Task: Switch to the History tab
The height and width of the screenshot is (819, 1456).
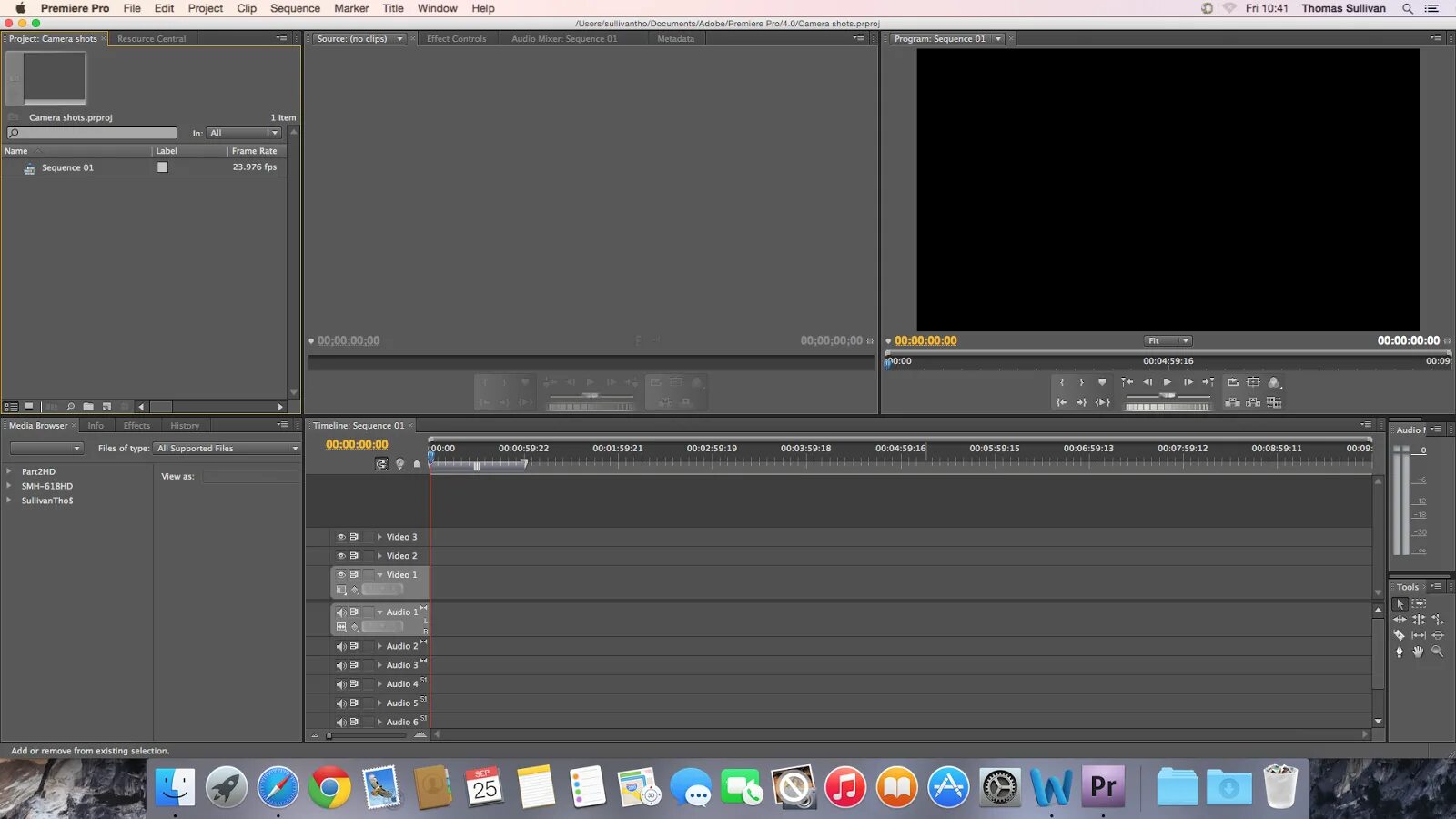Action: pyautogui.click(x=184, y=426)
